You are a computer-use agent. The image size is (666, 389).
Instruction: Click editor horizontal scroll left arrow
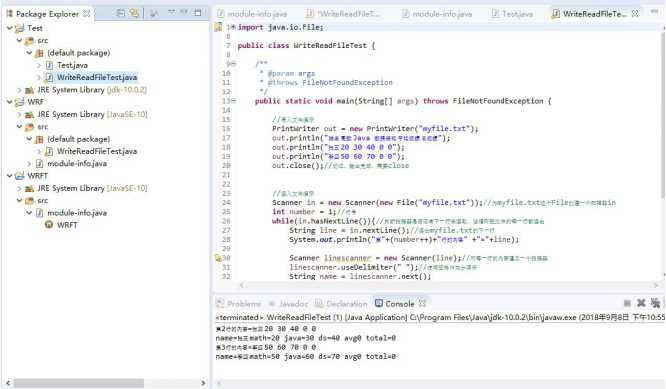242,285
